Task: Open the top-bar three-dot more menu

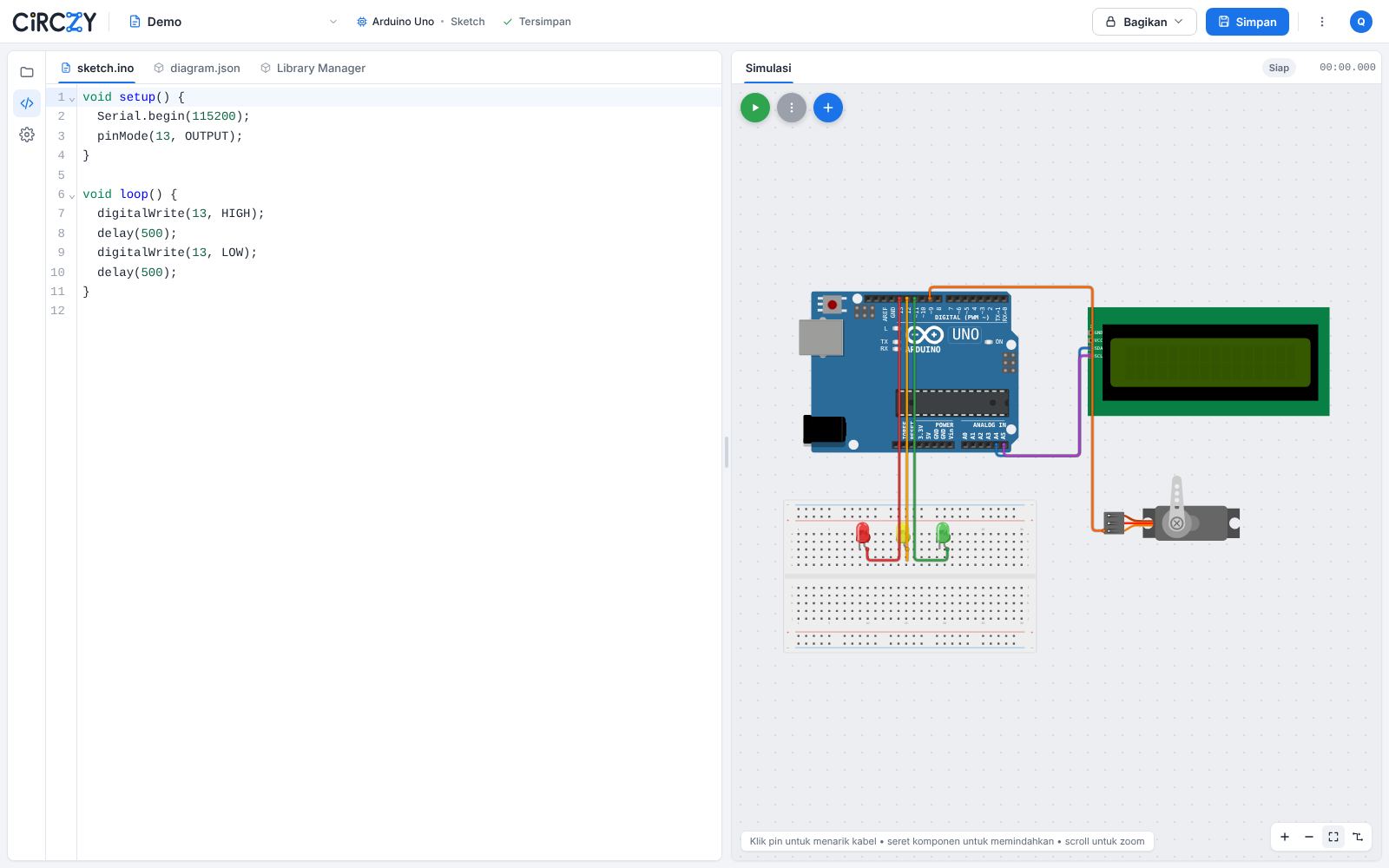Action: tap(1322, 22)
